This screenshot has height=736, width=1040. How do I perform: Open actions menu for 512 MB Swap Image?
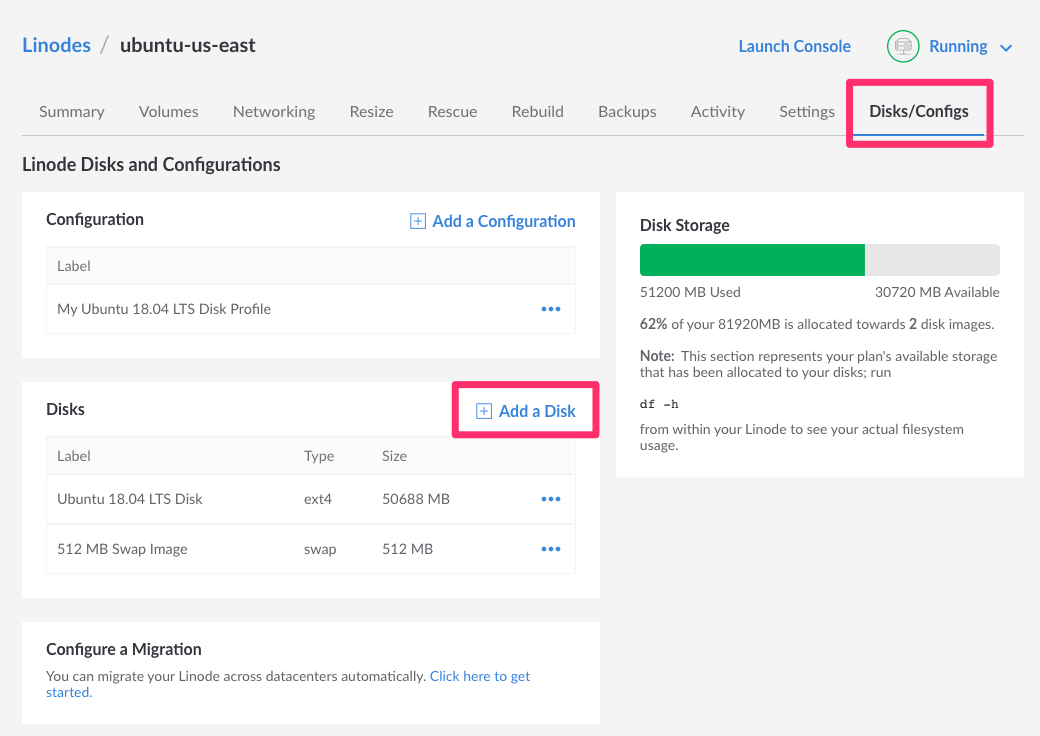coord(550,549)
